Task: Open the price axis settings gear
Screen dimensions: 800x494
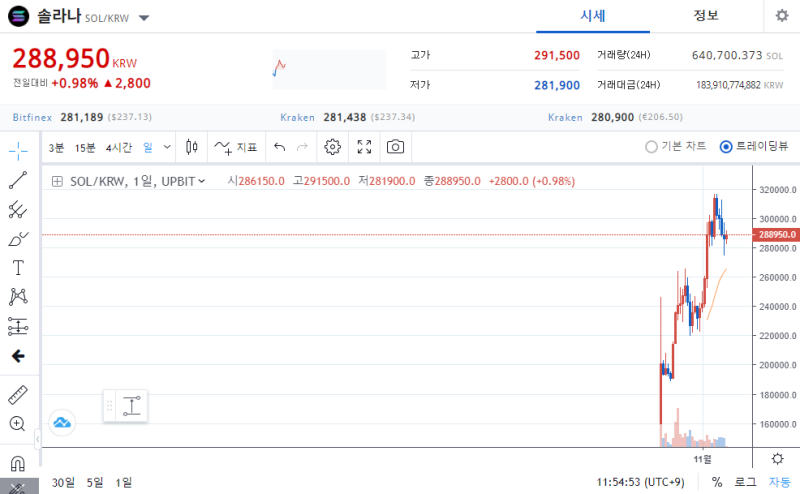Action: pyautogui.click(x=778, y=458)
